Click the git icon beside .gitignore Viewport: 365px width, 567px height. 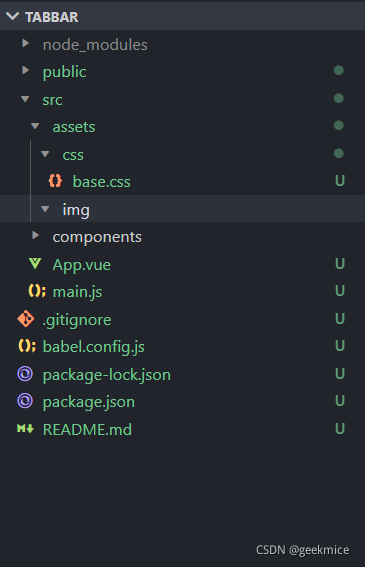tap(26, 319)
